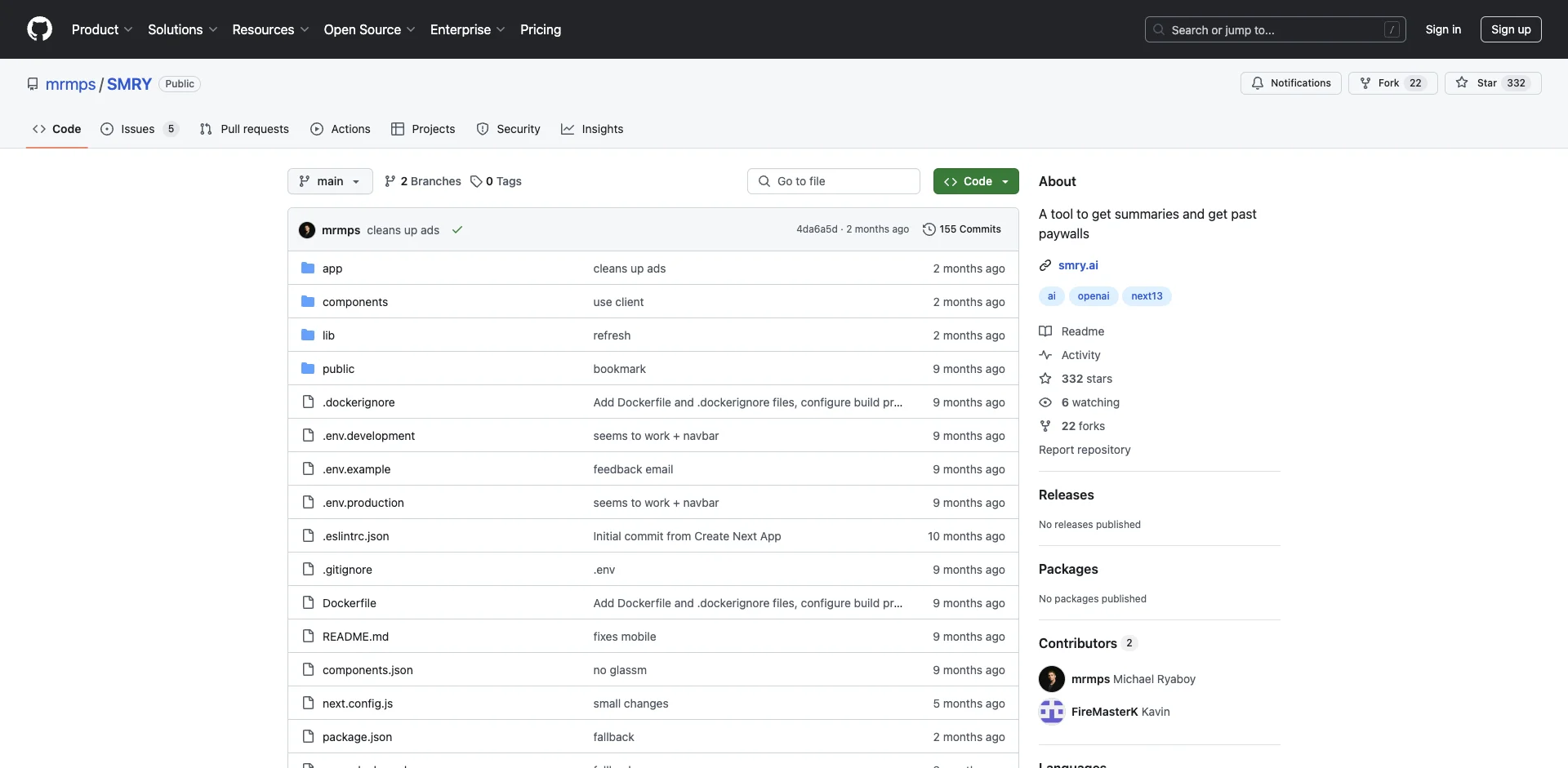1568x768 pixels.
Task: Click the green check status icon
Action: [x=457, y=230]
